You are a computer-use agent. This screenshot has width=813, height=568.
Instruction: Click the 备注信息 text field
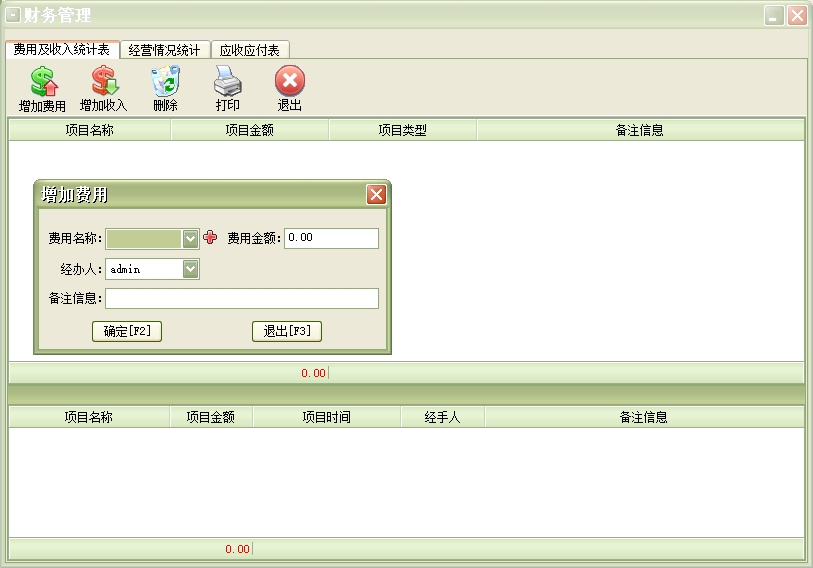coord(241,299)
